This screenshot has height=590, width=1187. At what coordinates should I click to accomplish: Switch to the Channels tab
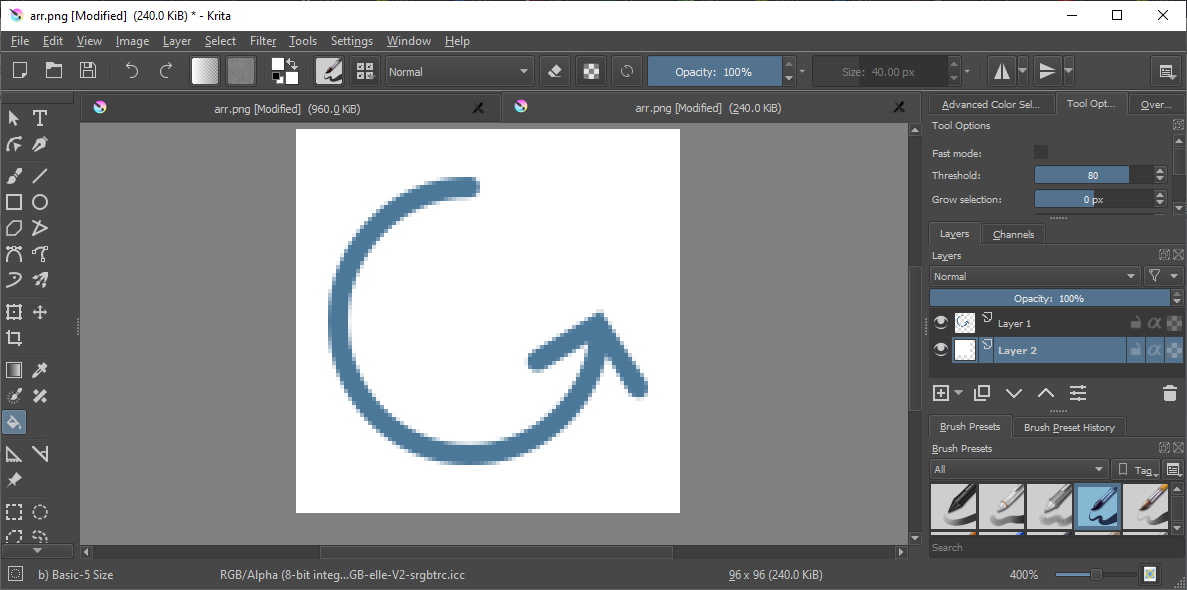(x=1013, y=234)
